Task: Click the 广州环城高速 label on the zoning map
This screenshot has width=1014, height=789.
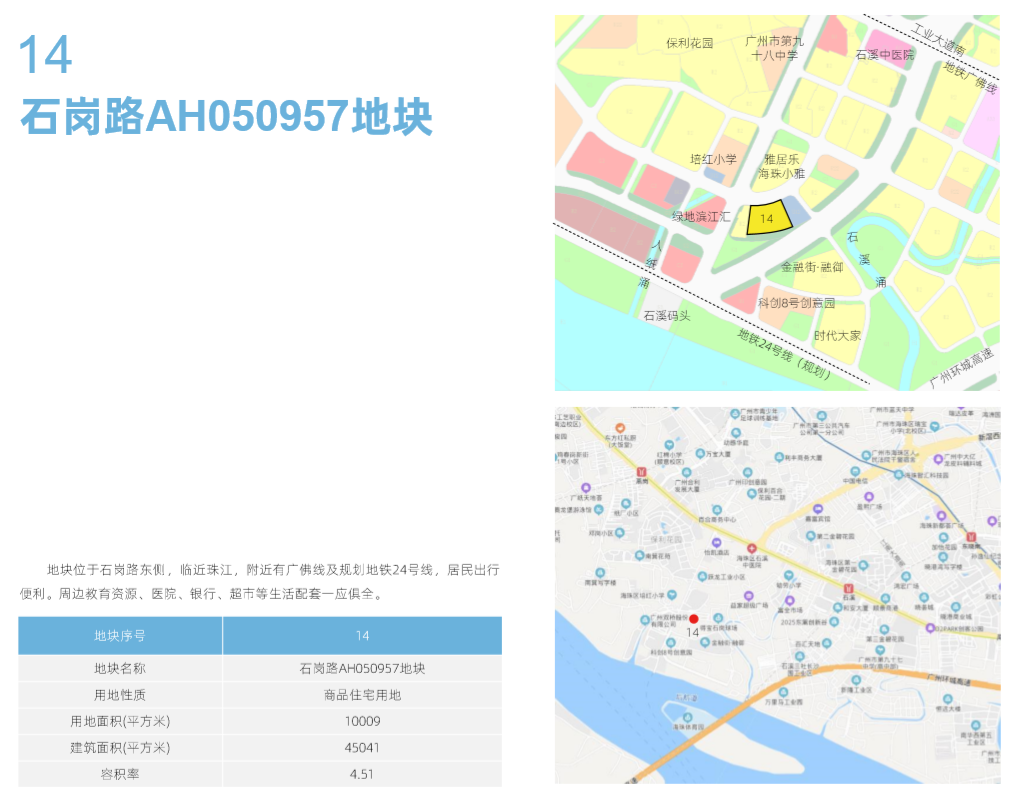Action: [x=961, y=367]
